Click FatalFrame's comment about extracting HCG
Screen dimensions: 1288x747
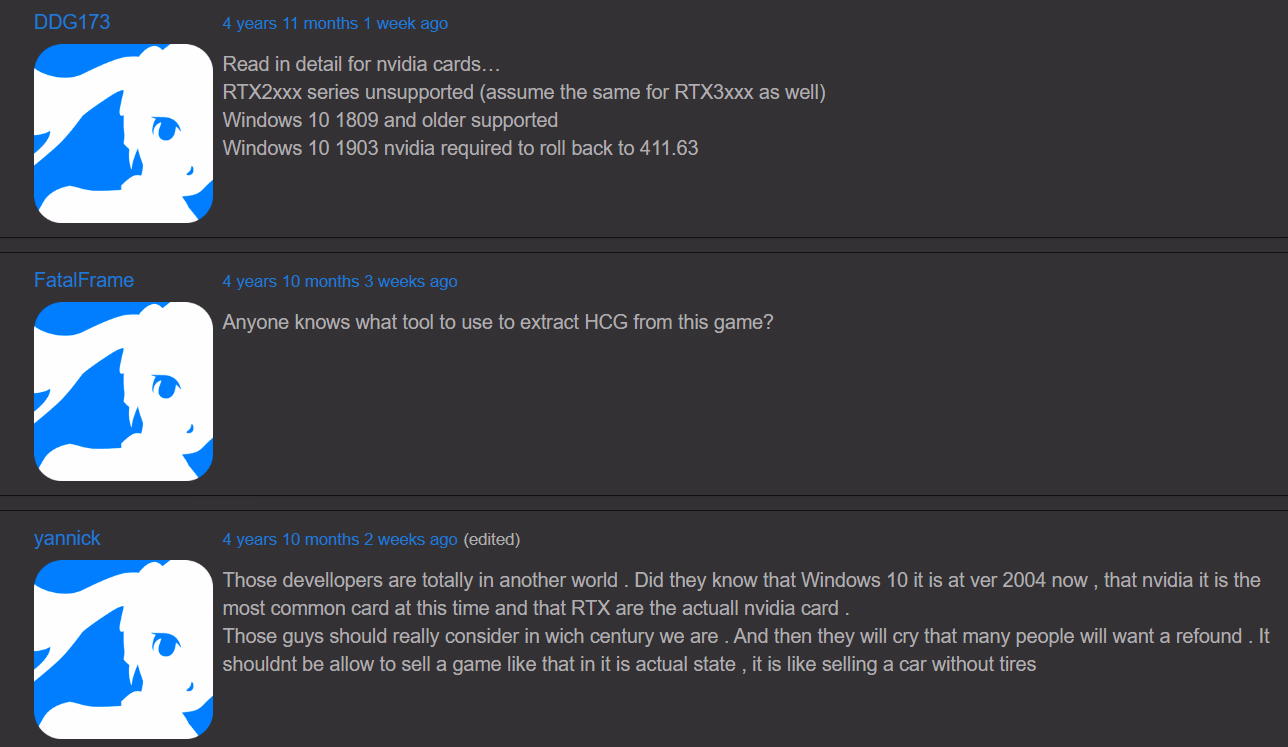click(498, 323)
